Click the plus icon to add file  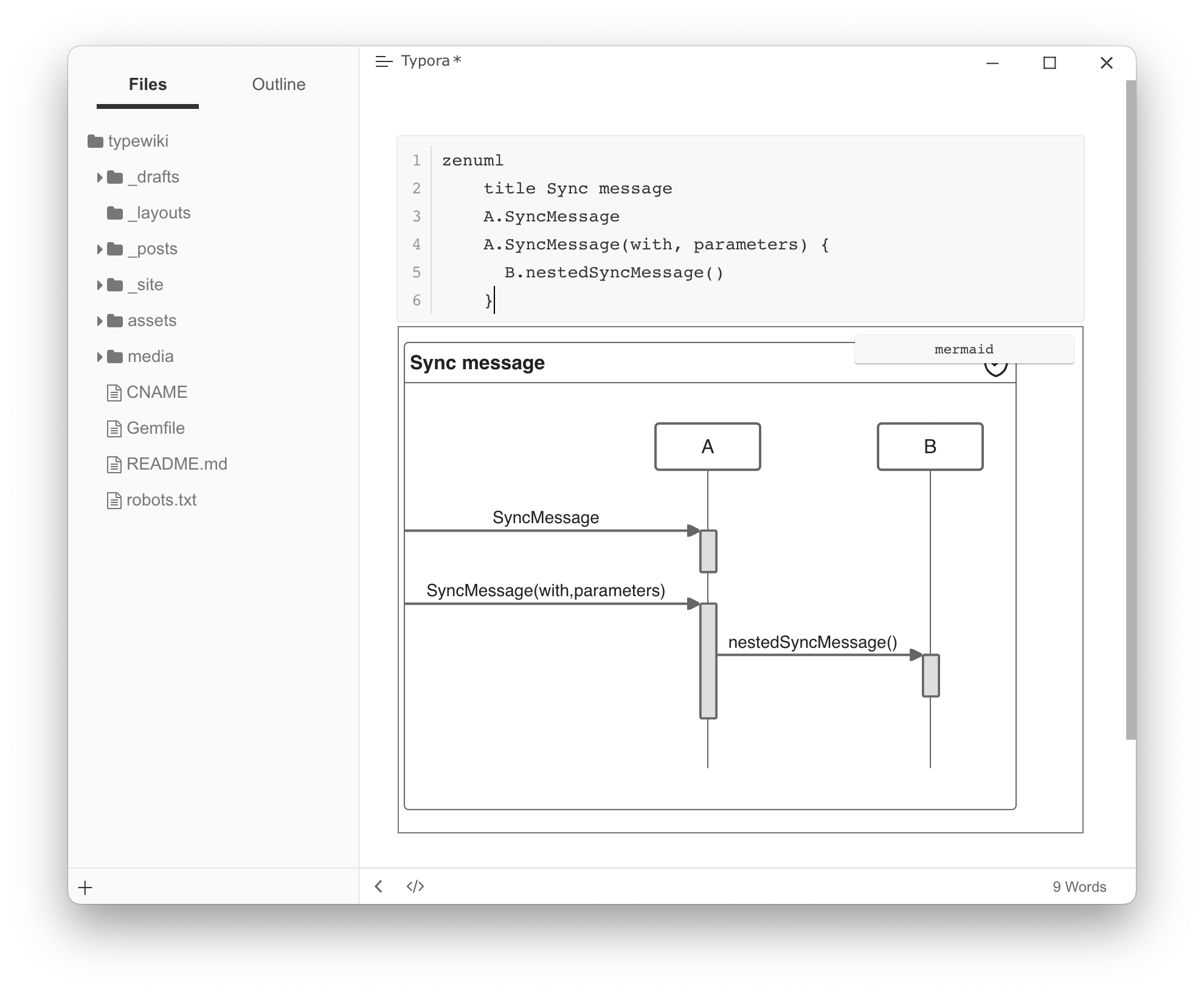point(86,888)
